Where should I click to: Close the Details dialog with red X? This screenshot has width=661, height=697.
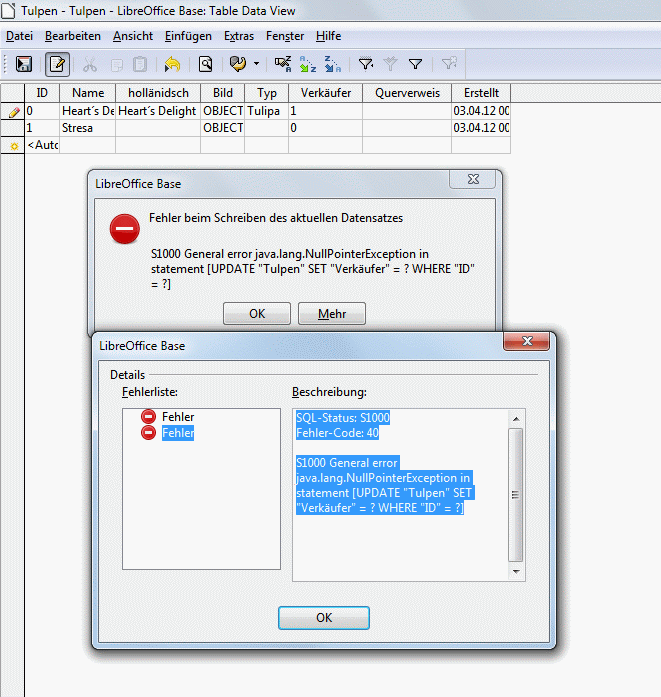point(526,341)
